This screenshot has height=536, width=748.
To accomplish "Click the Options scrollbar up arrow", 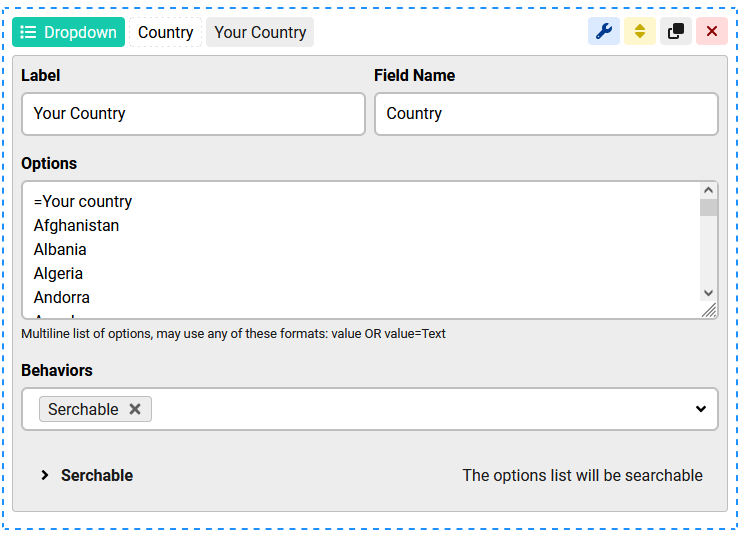I will (x=709, y=190).
